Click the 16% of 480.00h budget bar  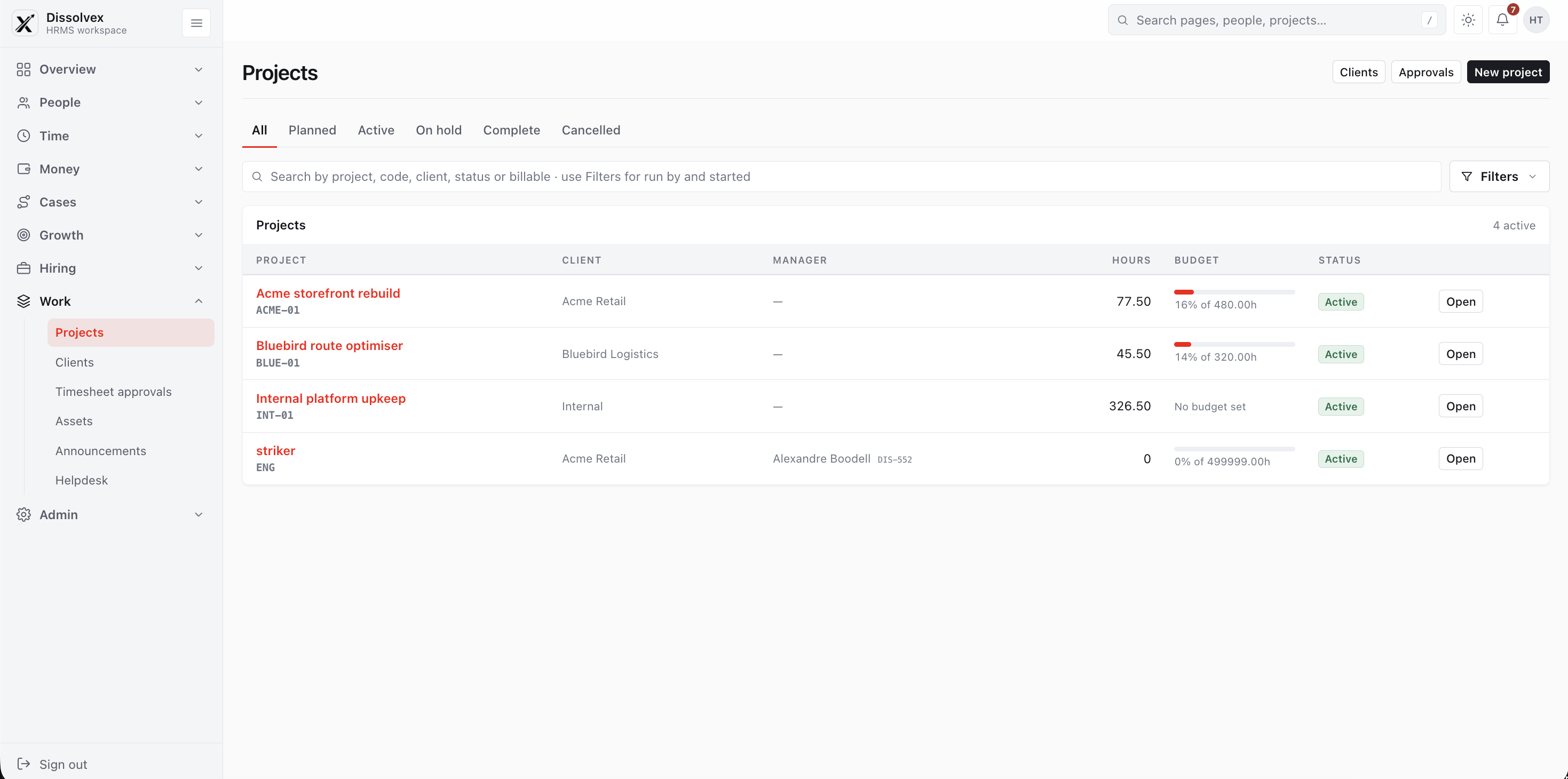point(1234,292)
